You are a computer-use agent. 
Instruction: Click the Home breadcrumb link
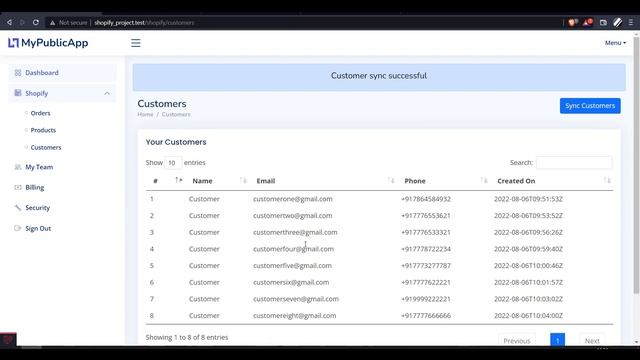[145, 114]
